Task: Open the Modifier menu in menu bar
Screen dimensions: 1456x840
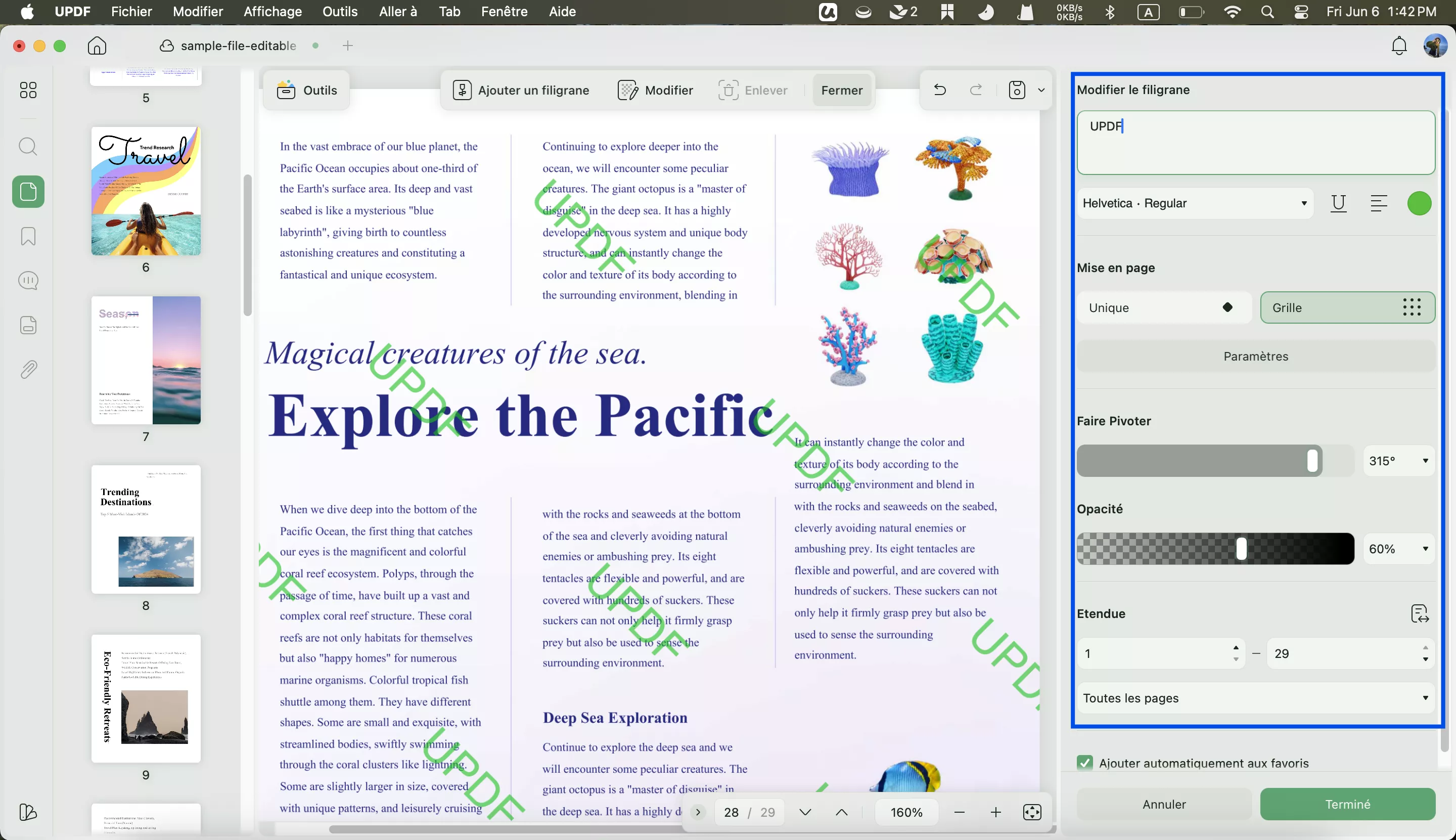Action: (x=198, y=12)
